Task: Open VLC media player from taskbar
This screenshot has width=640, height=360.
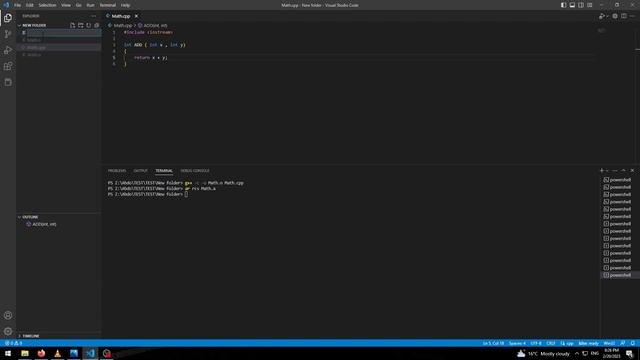Action: (x=58, y=353)
